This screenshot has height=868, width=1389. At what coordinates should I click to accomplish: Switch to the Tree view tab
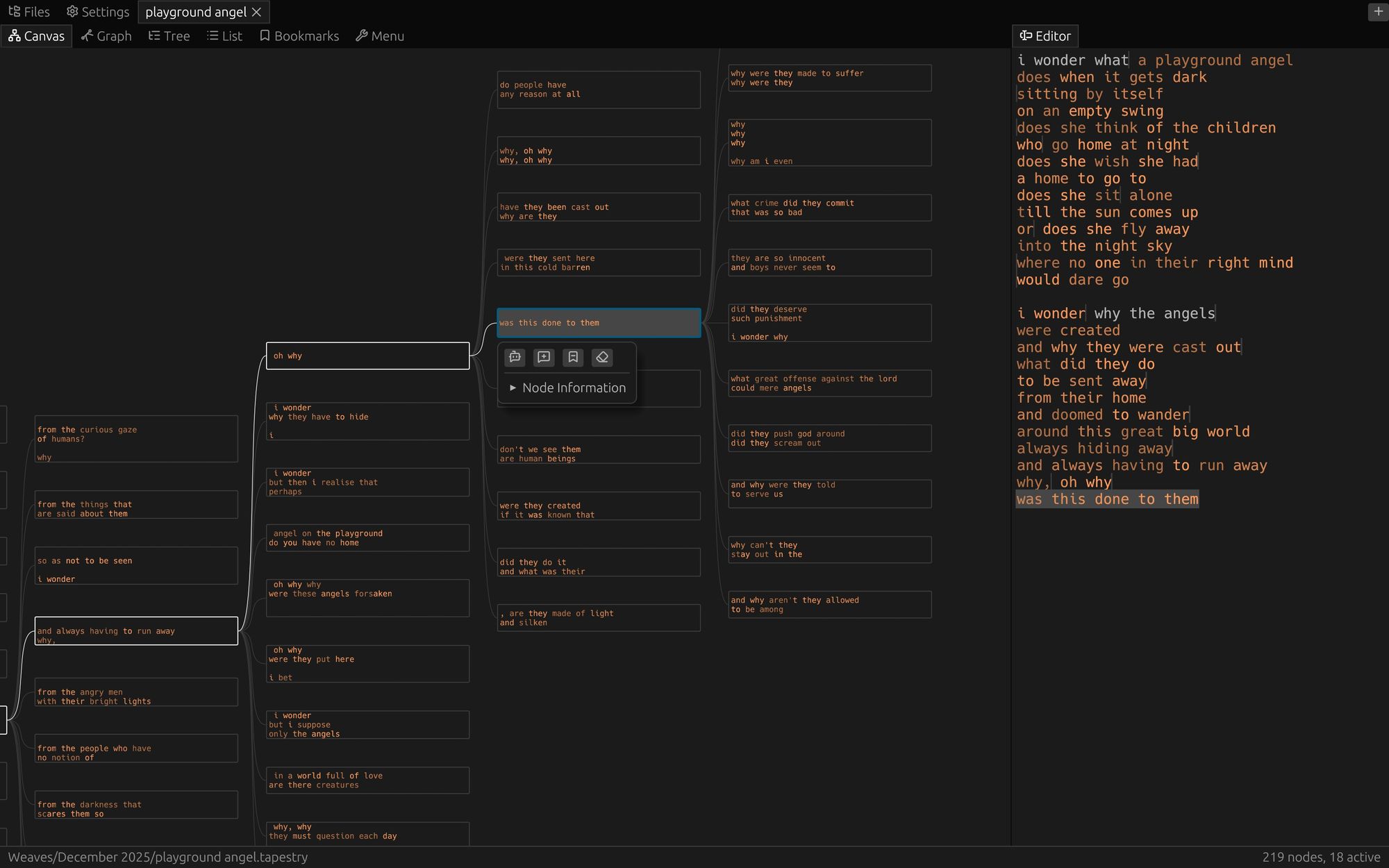[x=169, y=36]
